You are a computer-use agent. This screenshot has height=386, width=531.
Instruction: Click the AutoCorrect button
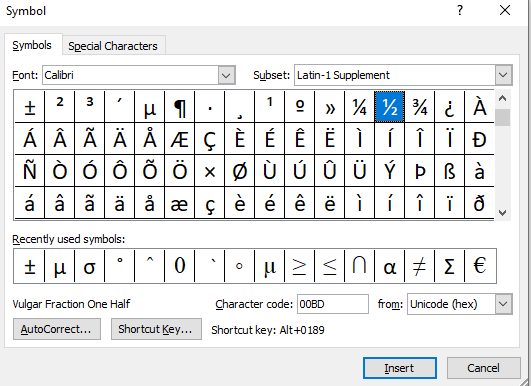click(x=57, y=329)
